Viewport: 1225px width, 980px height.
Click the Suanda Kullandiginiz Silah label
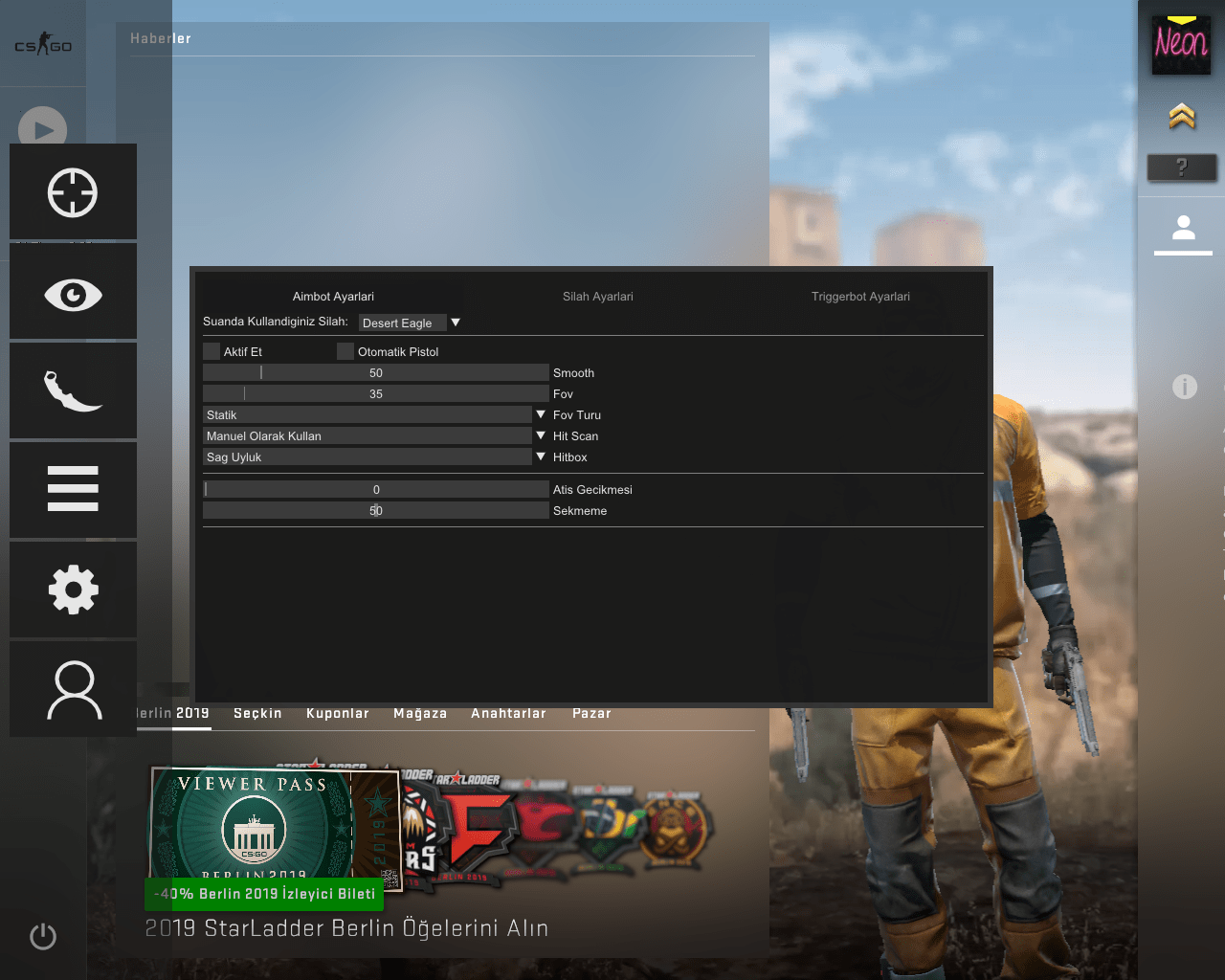[x=276, y=322]
